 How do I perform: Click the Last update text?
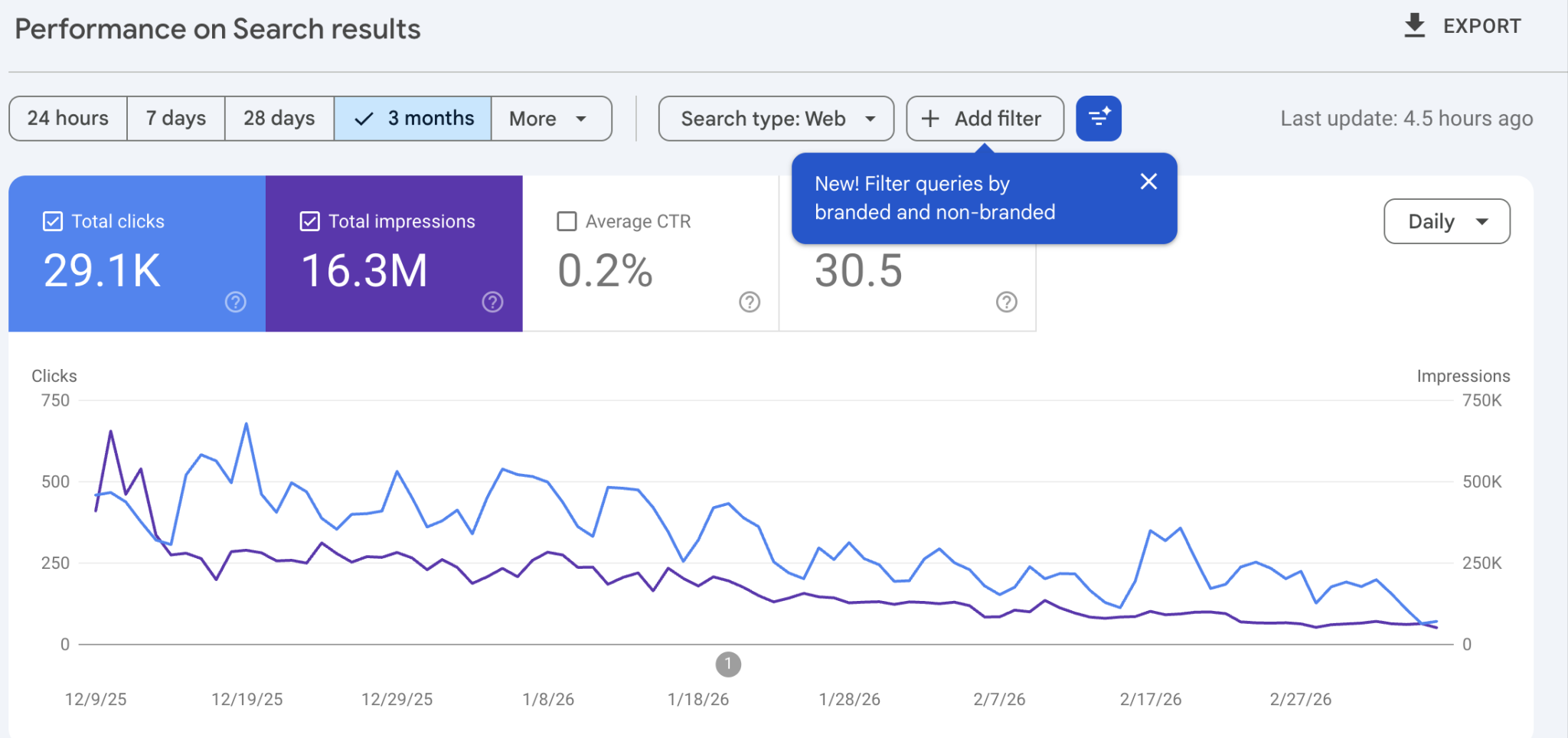pyautogui.click(x=1406, y=119)
